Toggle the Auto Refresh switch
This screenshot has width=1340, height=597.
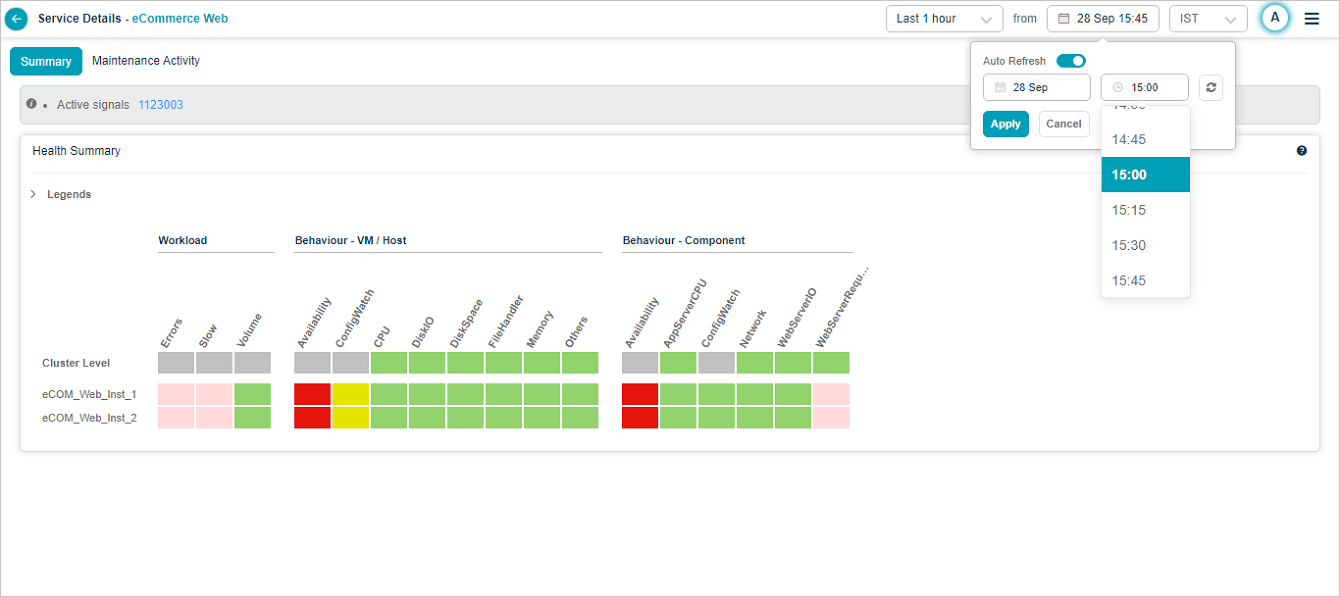pyautogui.click(x=1071, y=61)
